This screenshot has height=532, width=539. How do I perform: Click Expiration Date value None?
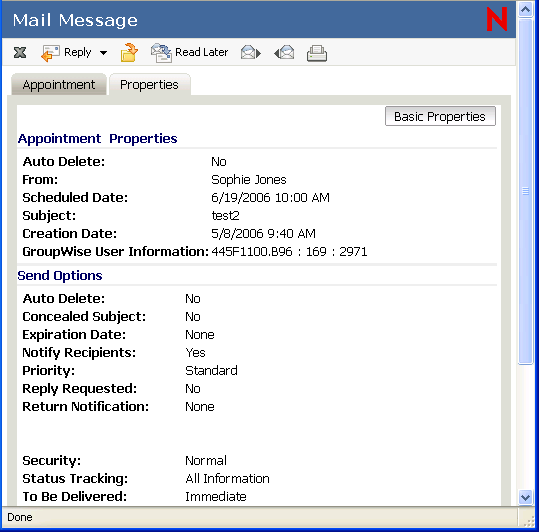coord(200,335)
